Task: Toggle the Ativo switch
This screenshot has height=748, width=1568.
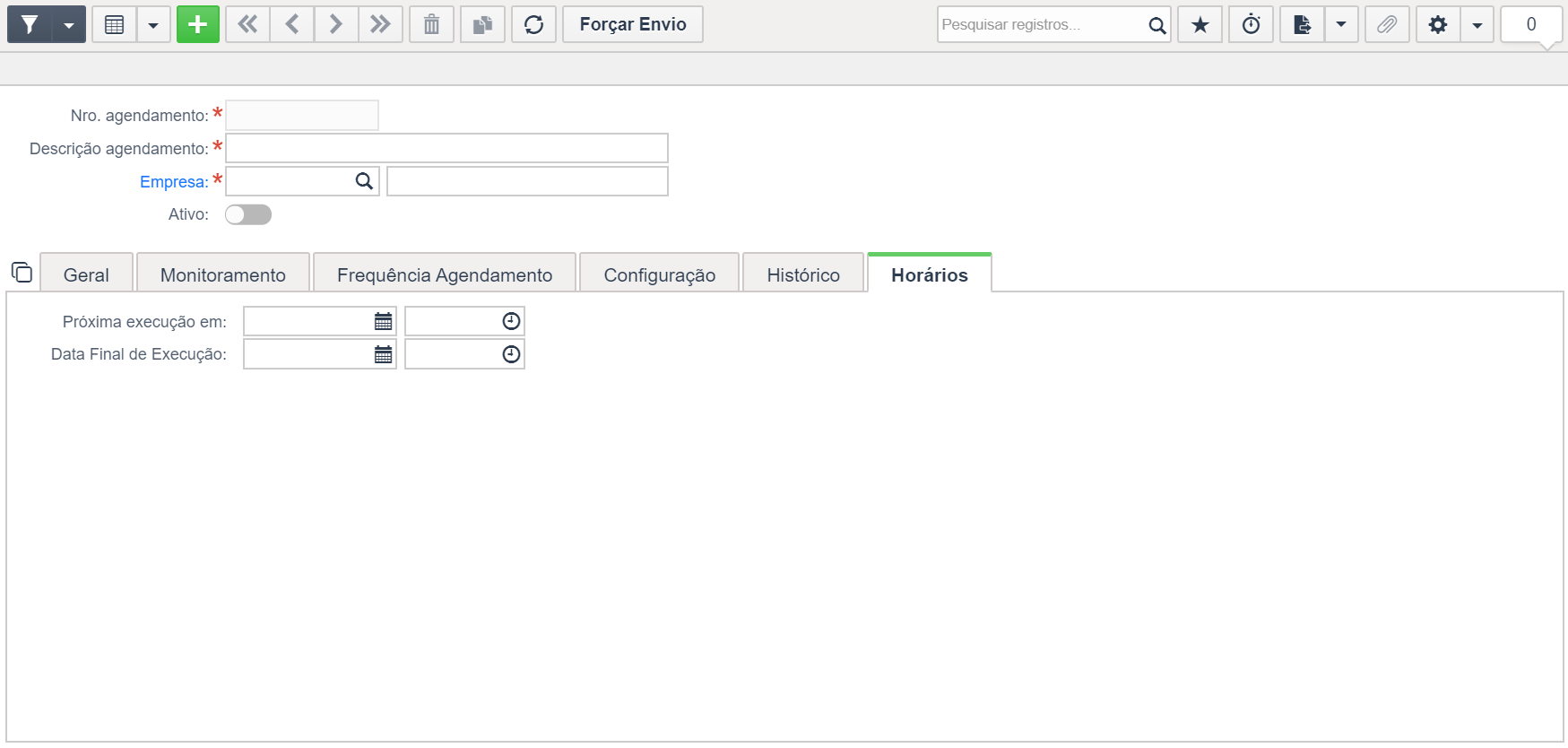Action: coord(248,214)
